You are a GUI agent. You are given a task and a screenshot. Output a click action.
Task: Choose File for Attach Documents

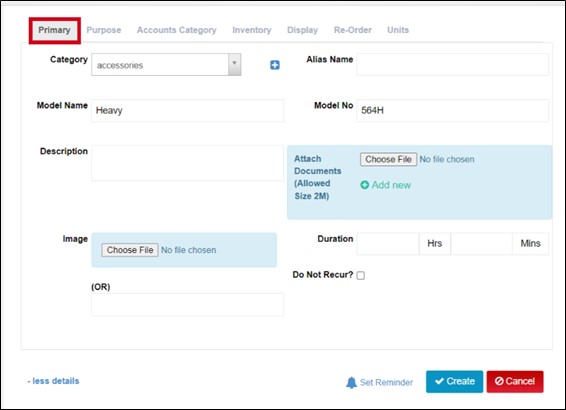[388, 159]
